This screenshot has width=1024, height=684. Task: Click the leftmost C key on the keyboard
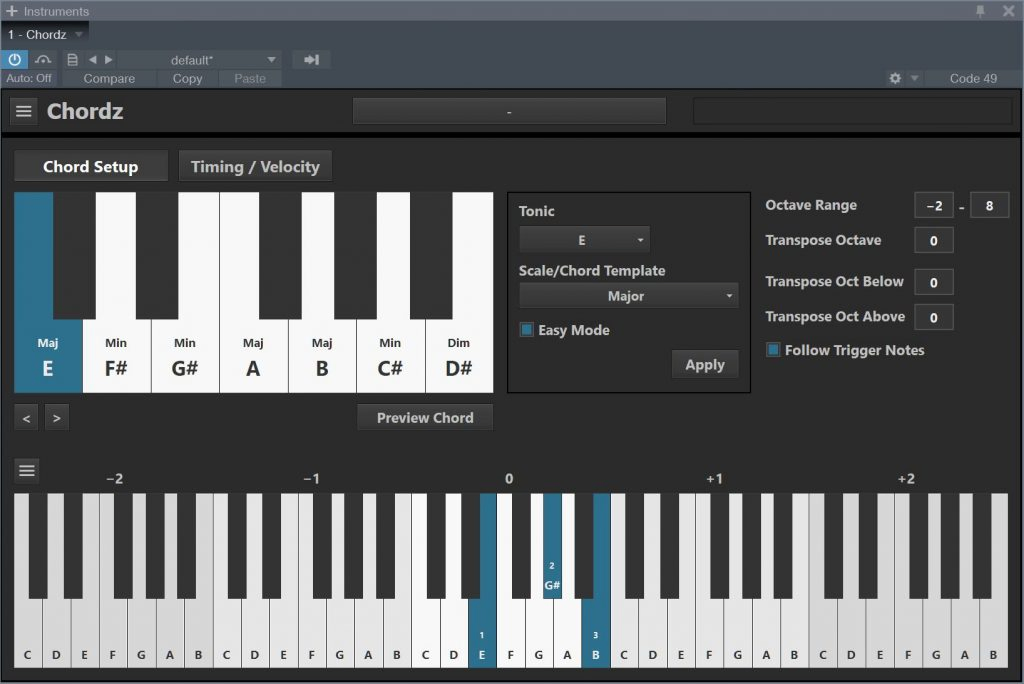27,634
